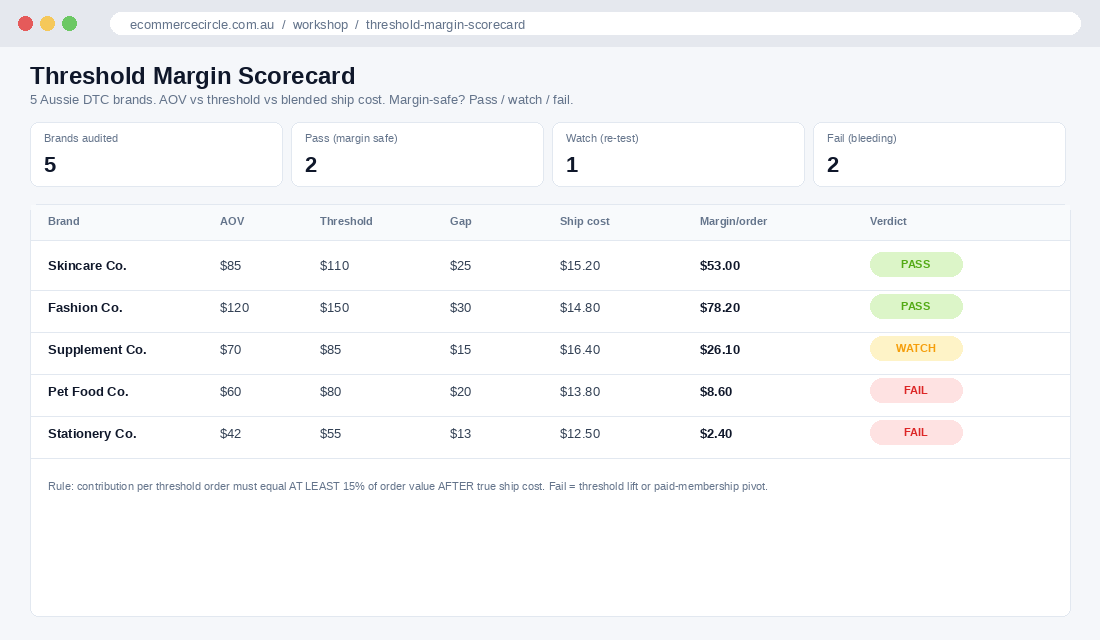Viewport: 1100px width, 640px height.
Task: Click Pet Food Co. threshold $80
Action: point(330,392)
